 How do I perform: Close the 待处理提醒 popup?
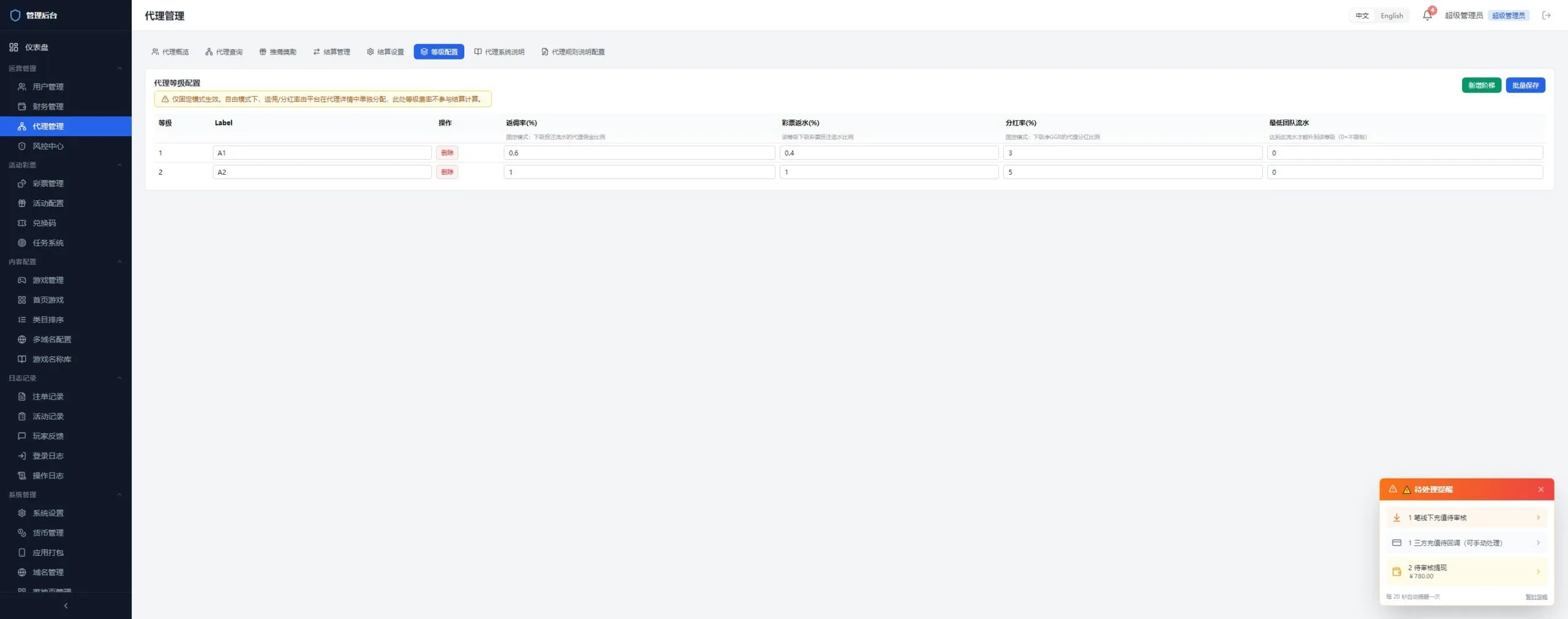pos(1541,490)
